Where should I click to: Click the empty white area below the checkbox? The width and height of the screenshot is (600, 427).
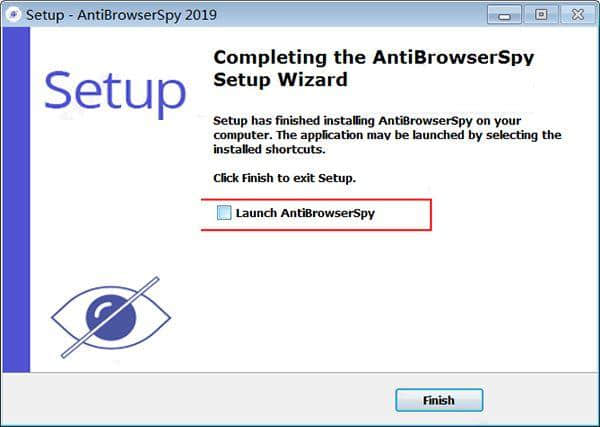coord(383,298)
